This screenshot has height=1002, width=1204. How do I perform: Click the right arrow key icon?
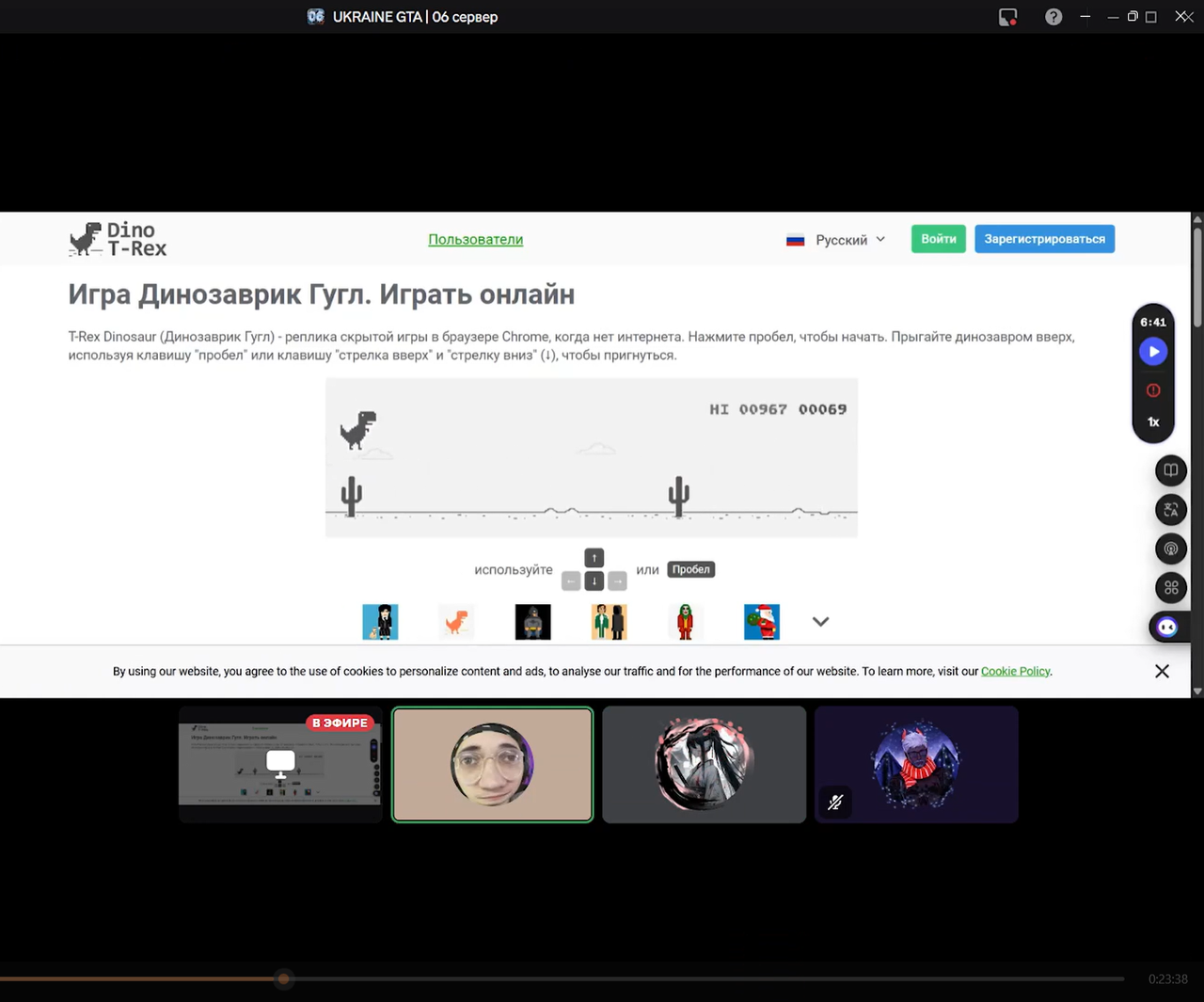(617, 581)
